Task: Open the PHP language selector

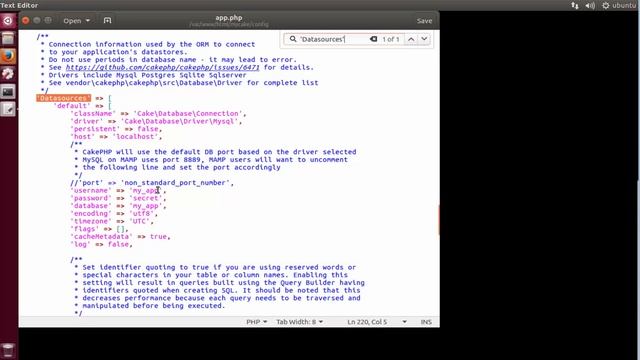Action: [256, 322]
